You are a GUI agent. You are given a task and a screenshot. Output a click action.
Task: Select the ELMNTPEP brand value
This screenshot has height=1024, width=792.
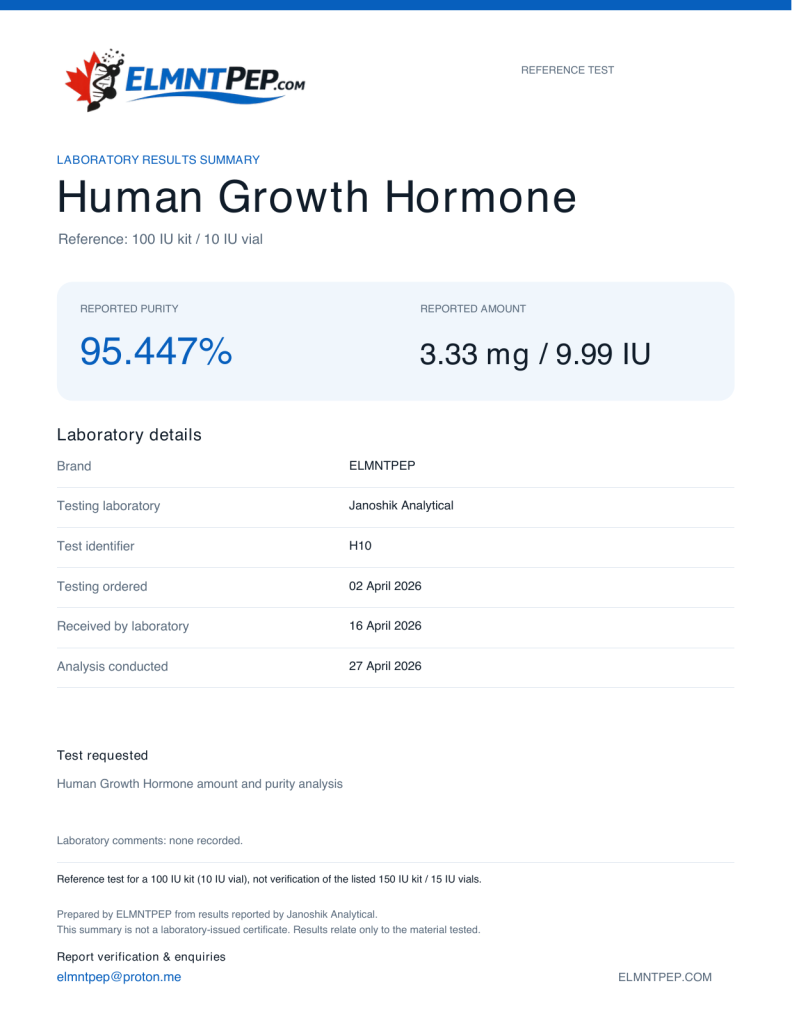click(382, 466)
